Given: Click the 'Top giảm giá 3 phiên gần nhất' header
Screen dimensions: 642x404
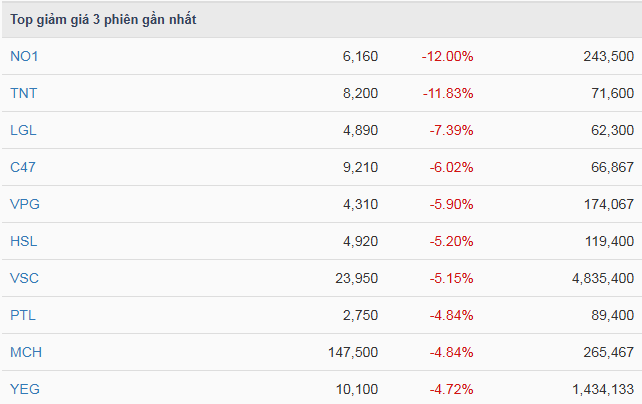Looking at the screenshot, I should [x=103, y=20].
